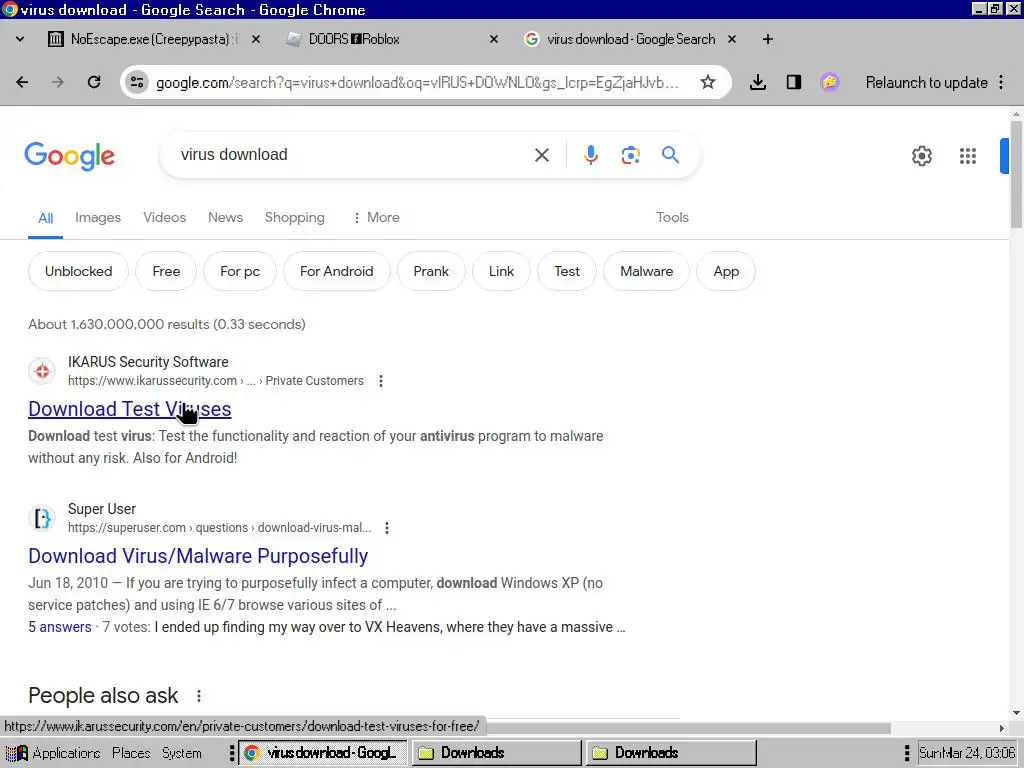
Task: Start voice search with the microphone icon
Action: coord(591,155)
